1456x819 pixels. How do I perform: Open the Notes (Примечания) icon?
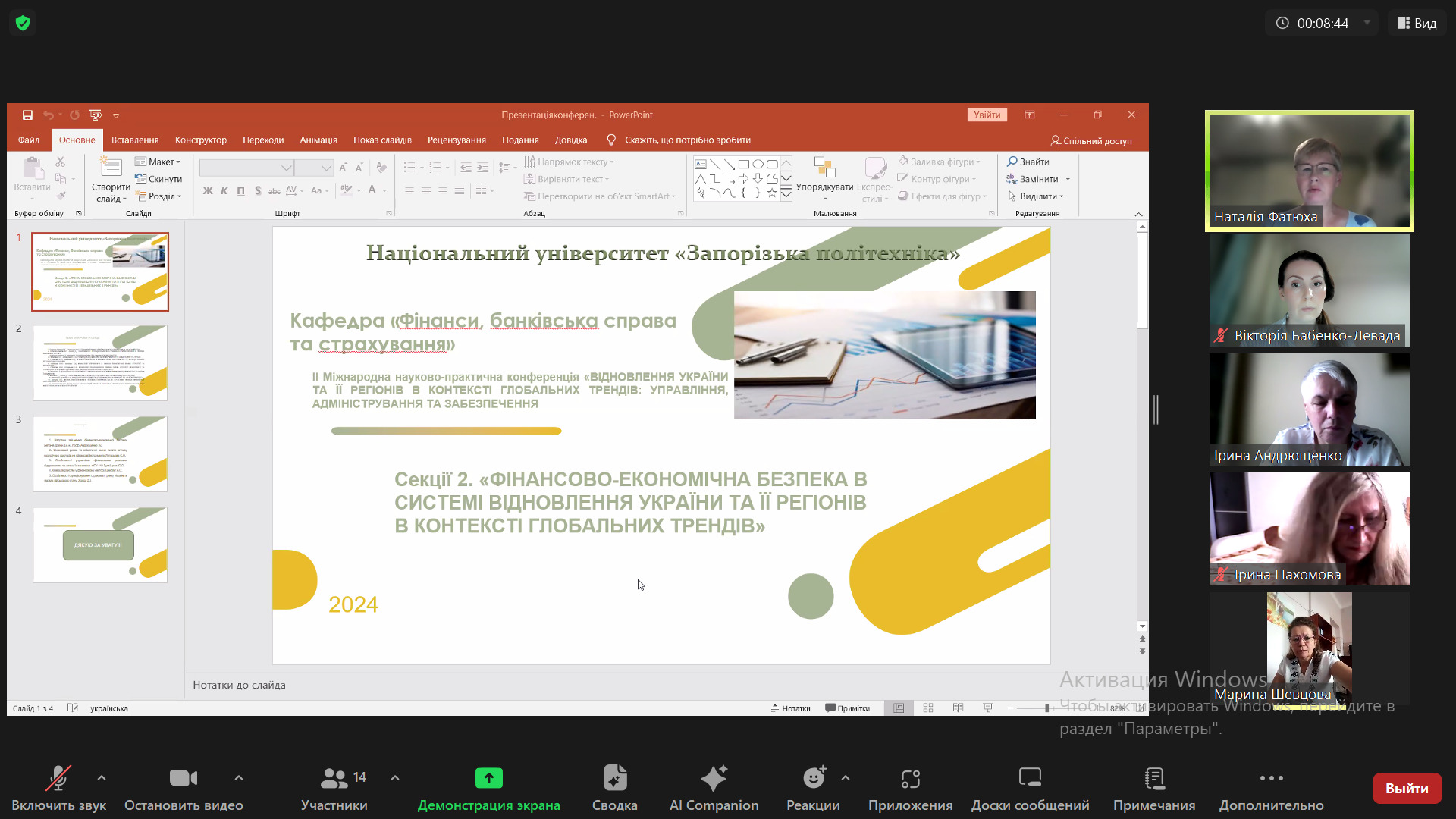click(1153, 780)
